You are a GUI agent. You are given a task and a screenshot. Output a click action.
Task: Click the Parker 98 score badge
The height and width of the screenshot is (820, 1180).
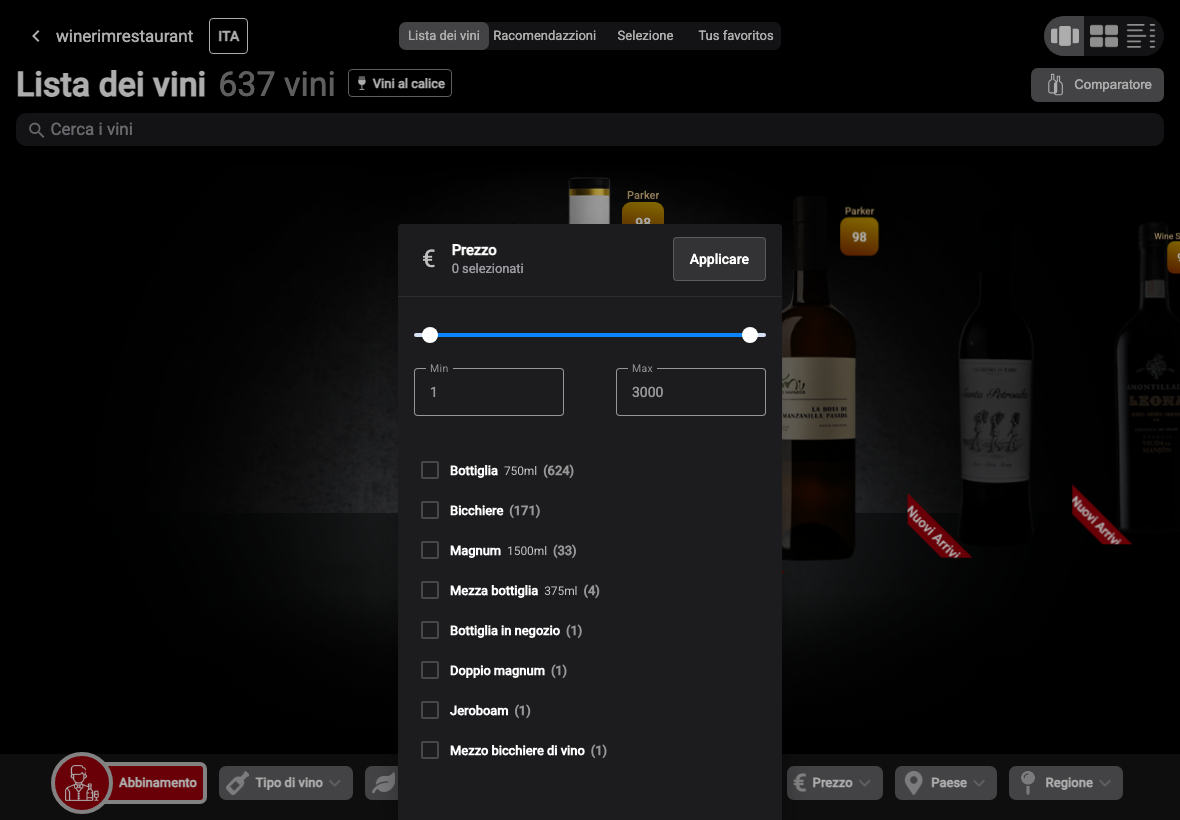[859, 236]
